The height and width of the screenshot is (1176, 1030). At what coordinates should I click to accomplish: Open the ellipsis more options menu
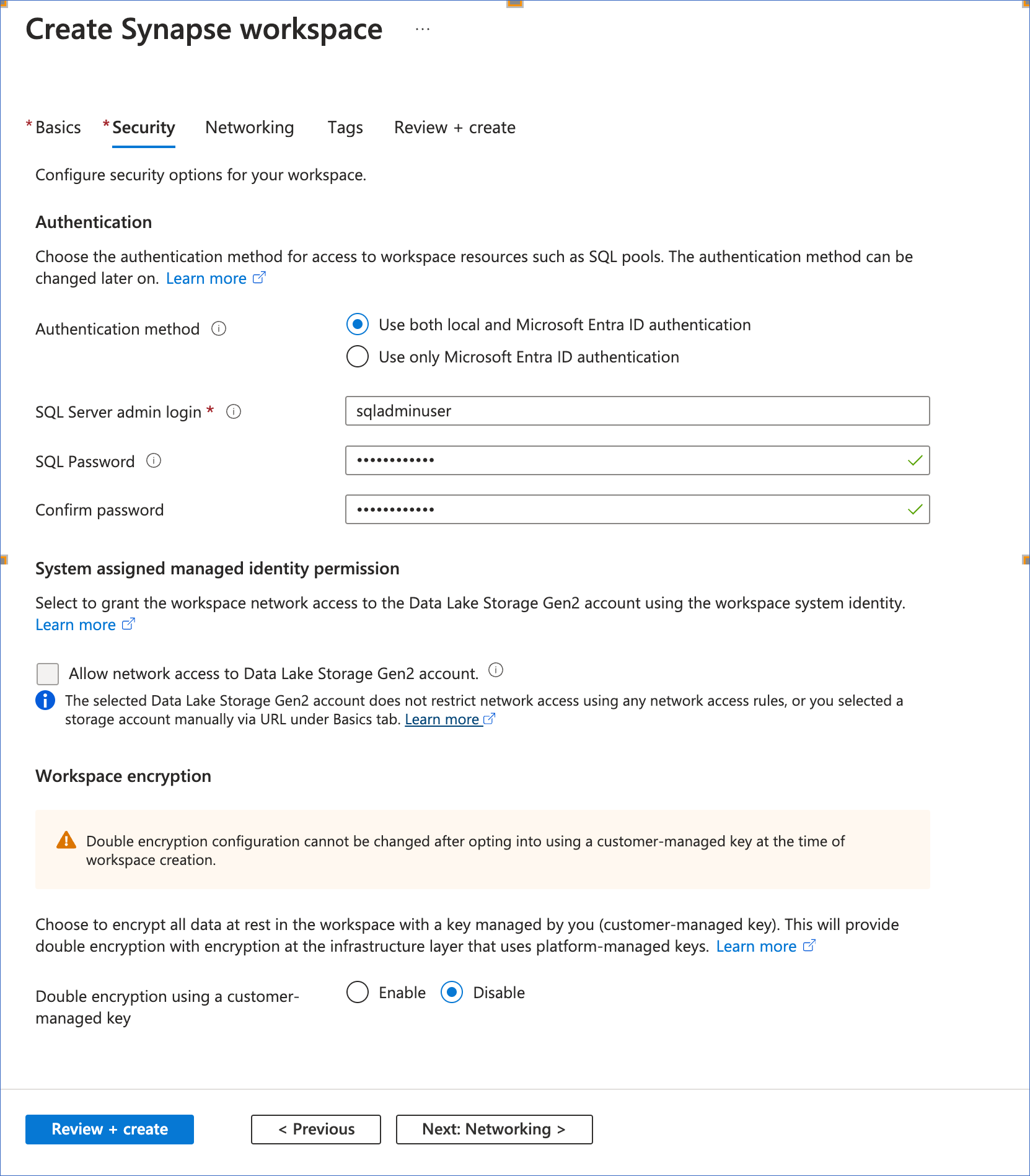coord(423,29)
